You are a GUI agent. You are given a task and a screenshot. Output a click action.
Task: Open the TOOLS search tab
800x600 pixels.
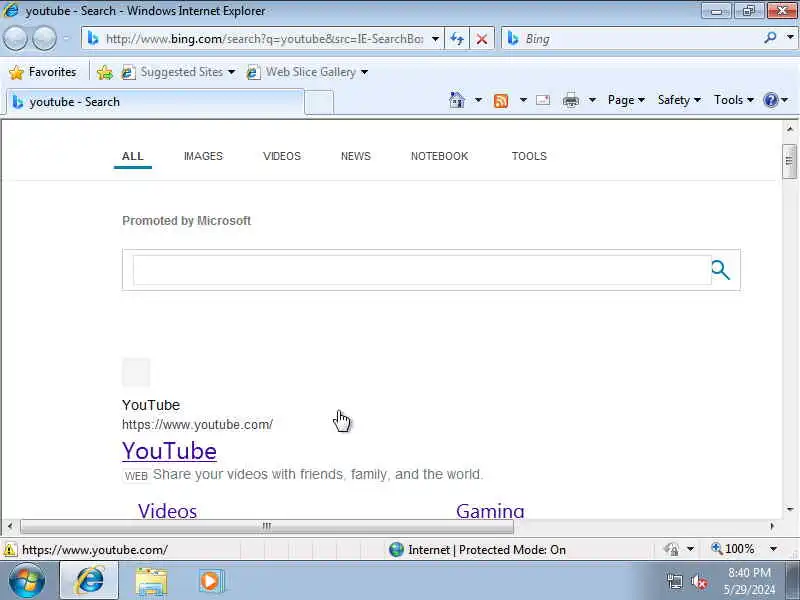pos(529,156)
